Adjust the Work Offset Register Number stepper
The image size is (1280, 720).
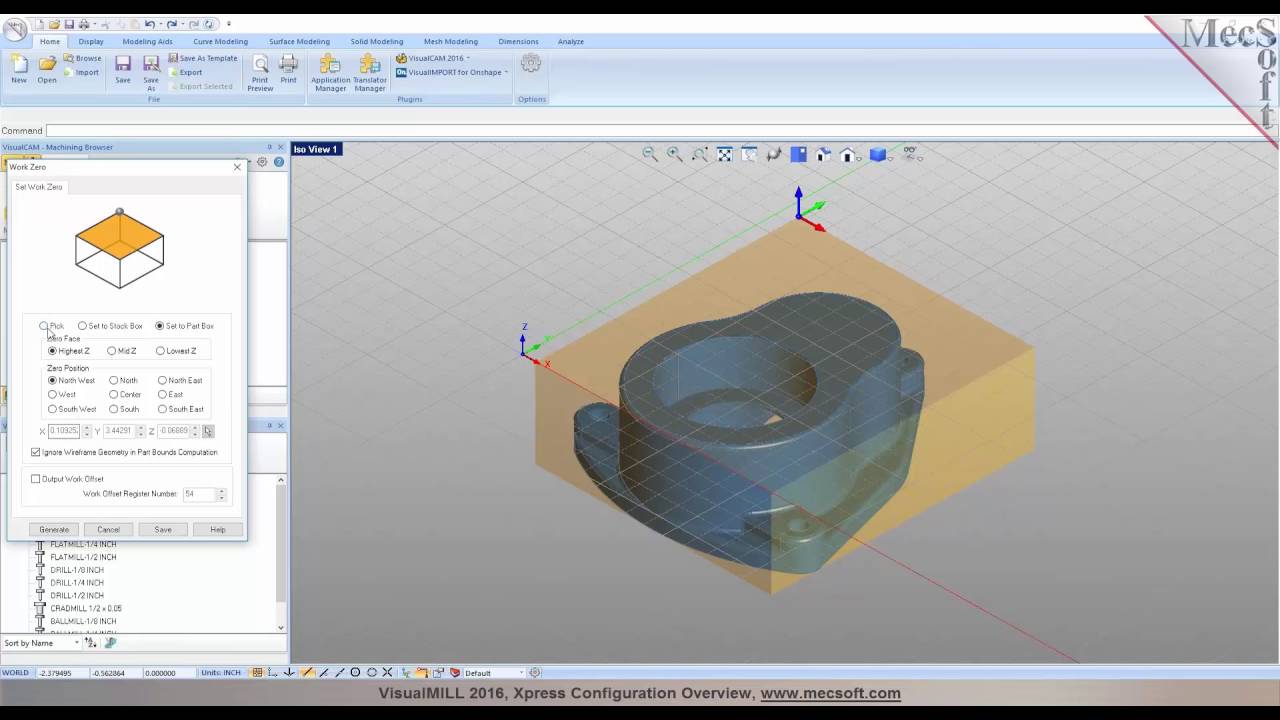coord(221,494)
